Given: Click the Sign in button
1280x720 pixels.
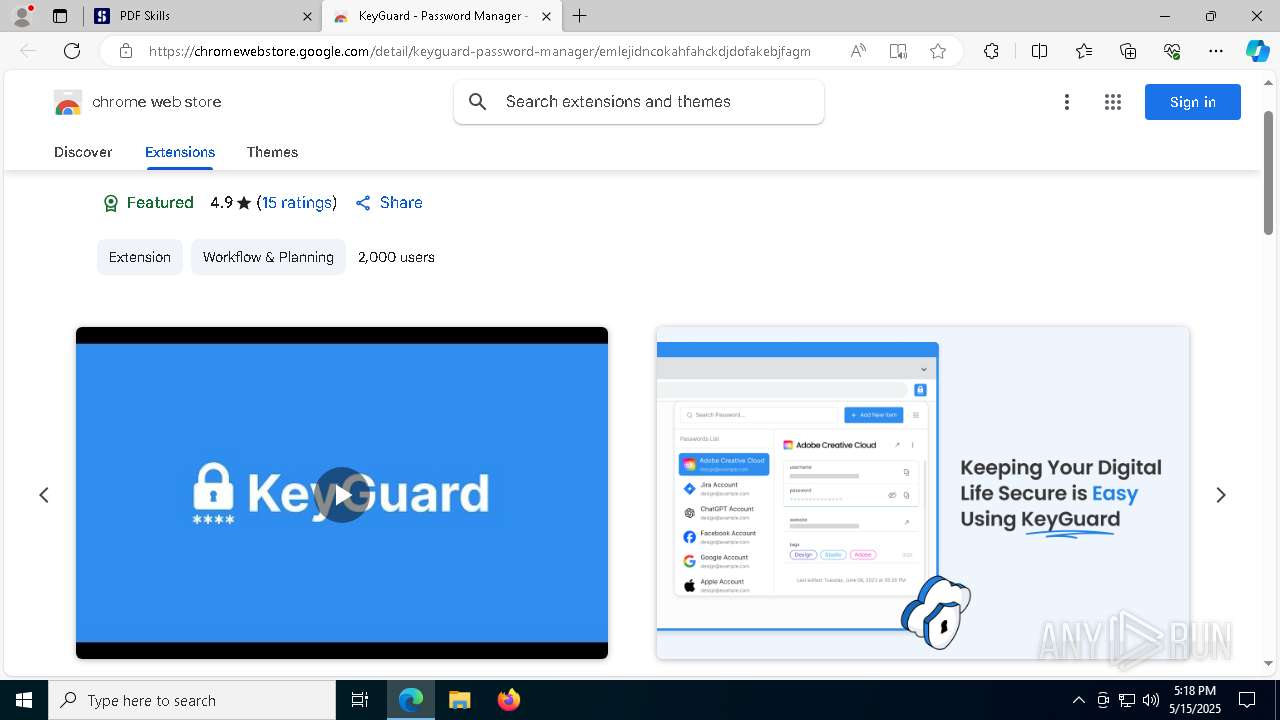Looking at the screenshot, I should pyautogui.click(x=1193, y=102).
